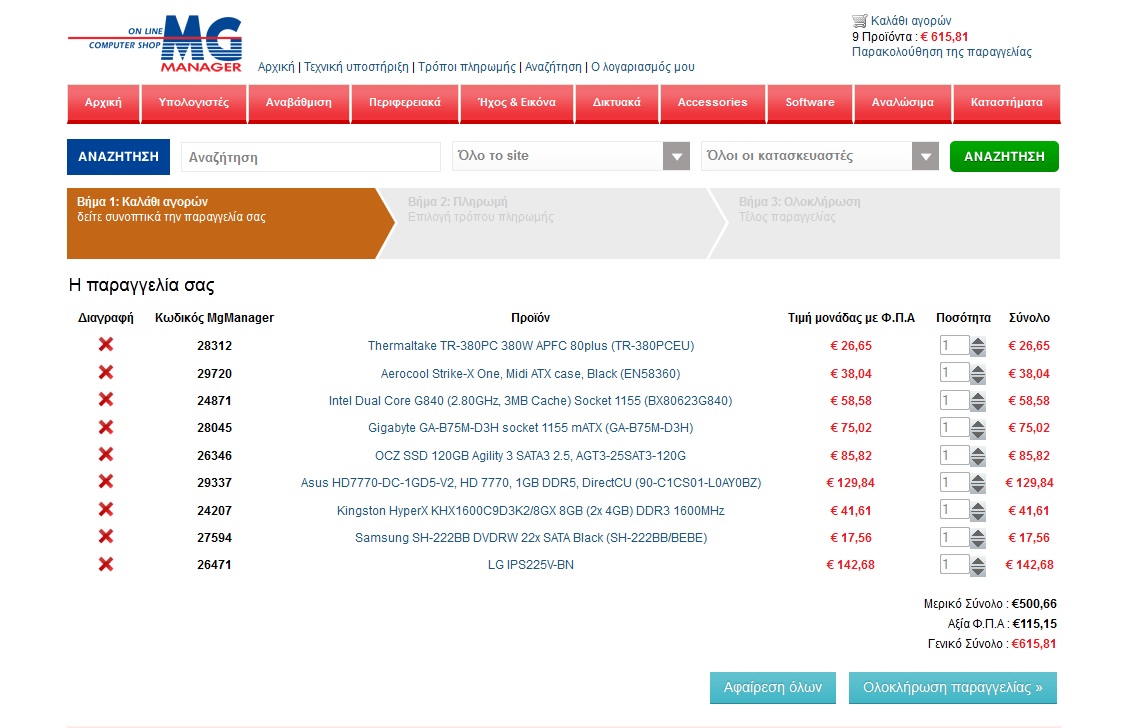Open the Καταστήματα menu tab
Screen dimensions: 1129x728
click(x=1007, y=103)
